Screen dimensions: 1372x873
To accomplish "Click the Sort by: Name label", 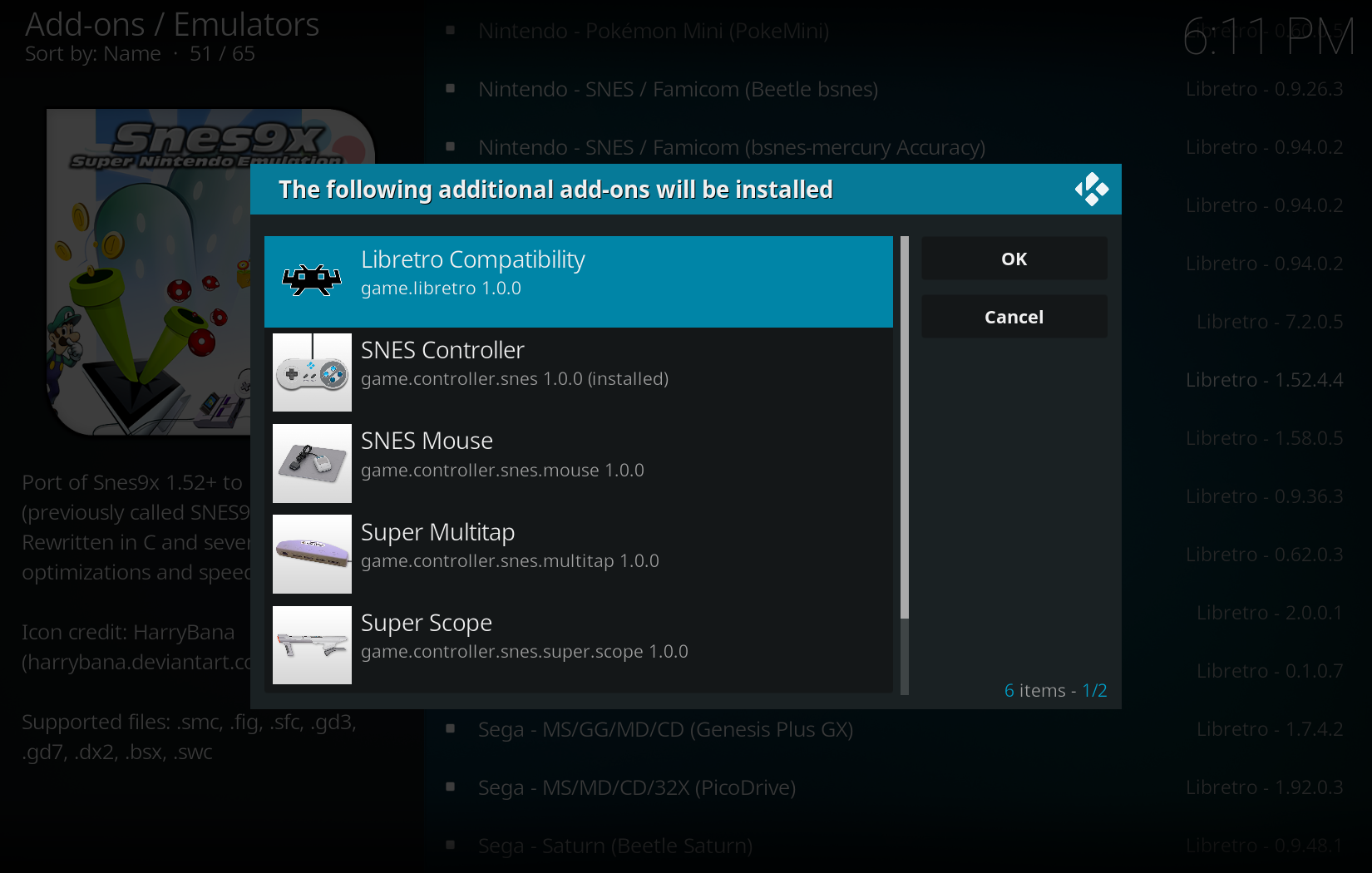I will pyautogui.click(x=93, y=54).
